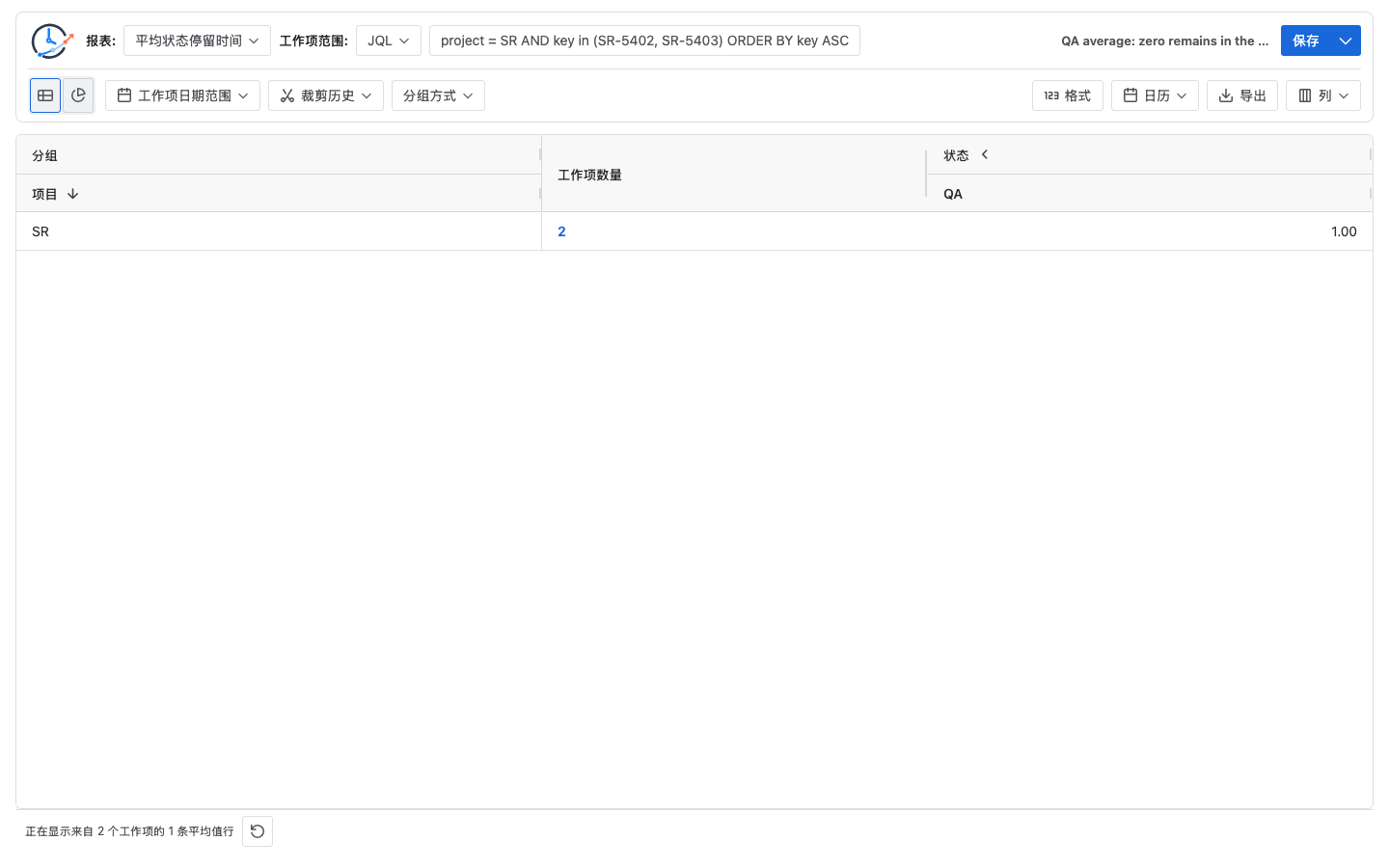Open the 格式 format options
This screenshot has width=1389, height=868.
(x=1068, y=95)
